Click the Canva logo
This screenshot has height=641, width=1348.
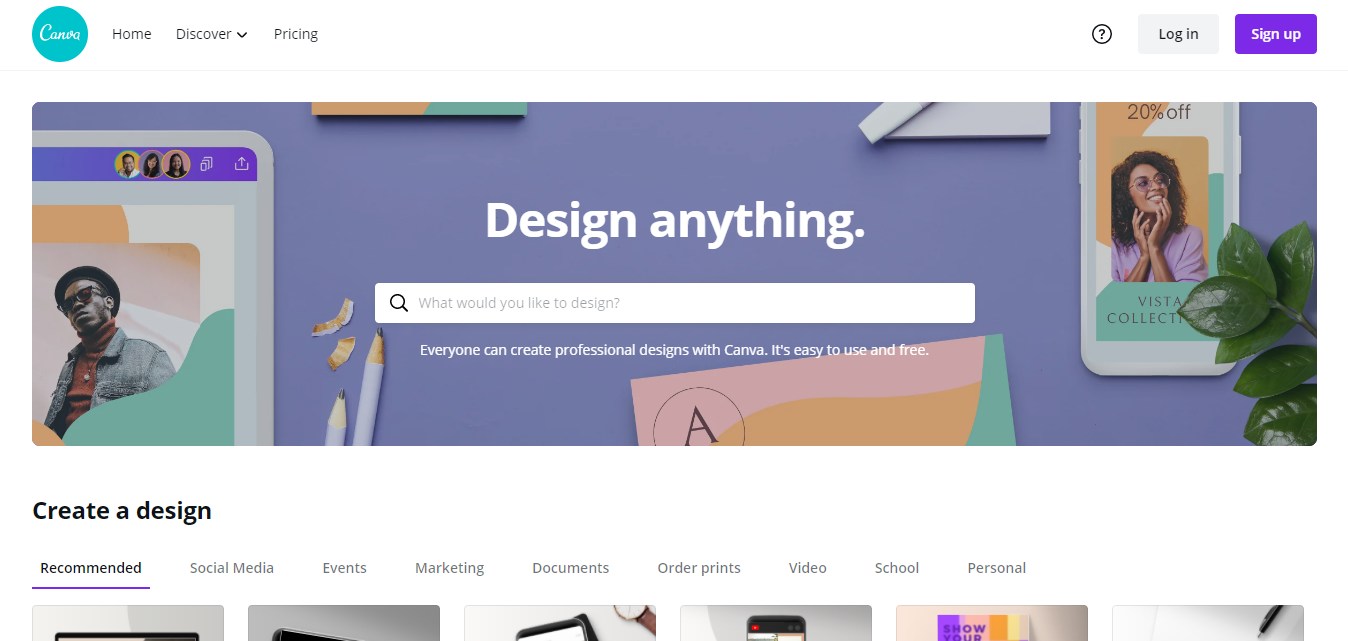pyautogui.click(x=60, y=34)
